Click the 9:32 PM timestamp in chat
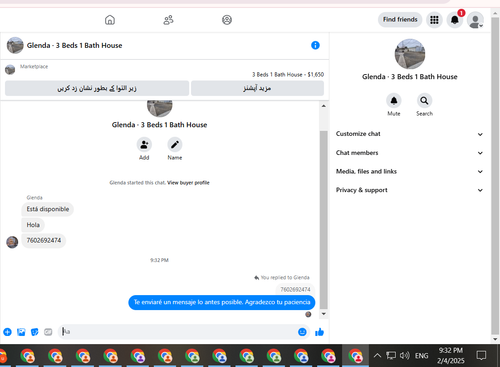The width and height of the screenshot is (500, 367). pos(159,260)
